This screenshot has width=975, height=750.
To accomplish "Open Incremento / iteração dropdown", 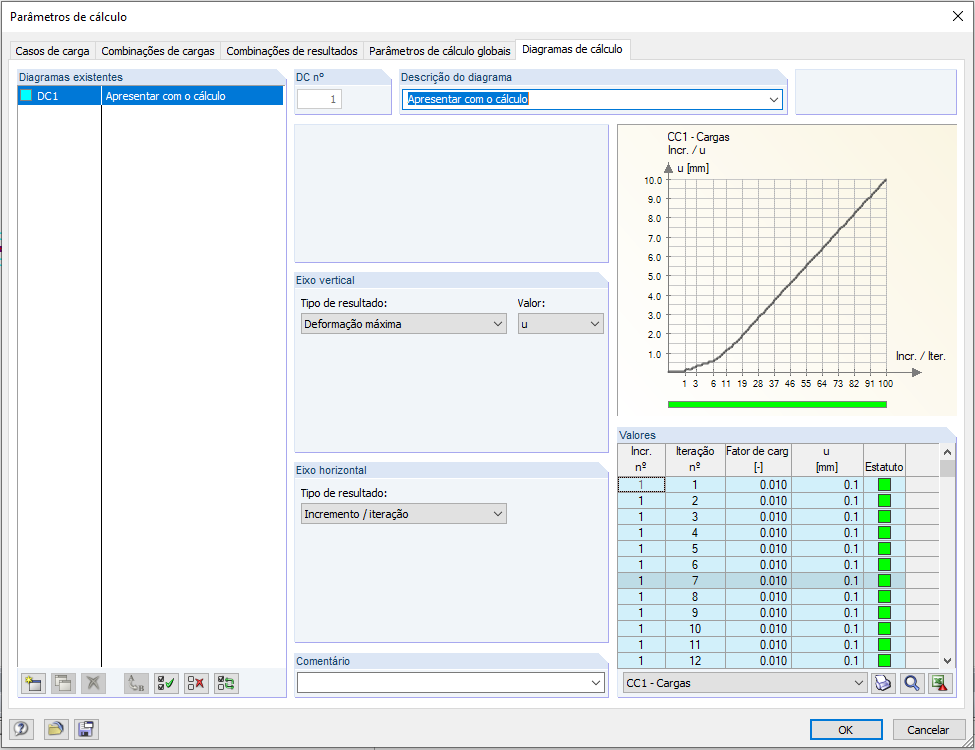I will click(x=404, y=514).
